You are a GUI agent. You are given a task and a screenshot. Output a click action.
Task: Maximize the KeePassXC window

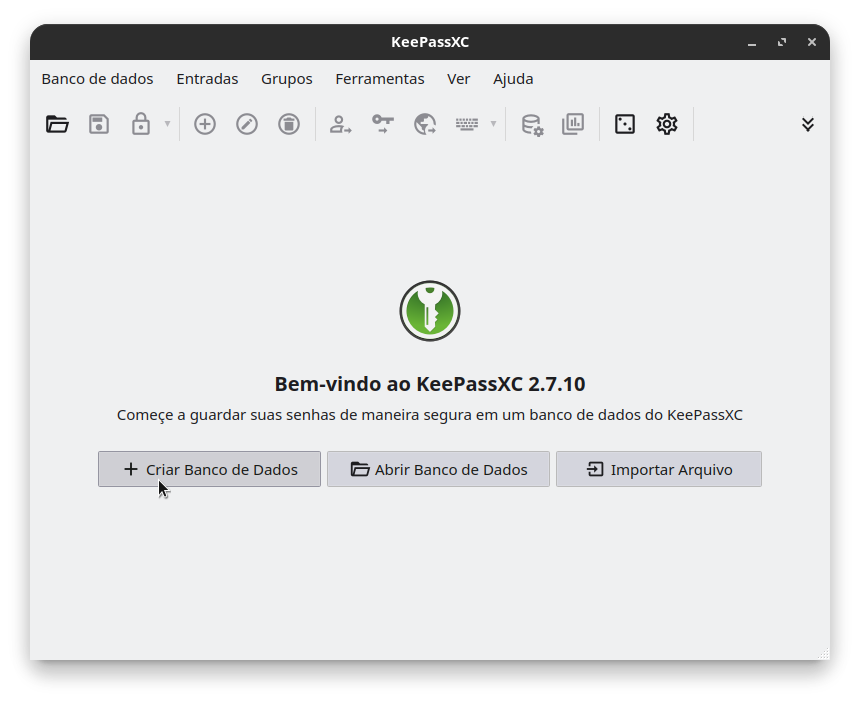click(782, 42)
